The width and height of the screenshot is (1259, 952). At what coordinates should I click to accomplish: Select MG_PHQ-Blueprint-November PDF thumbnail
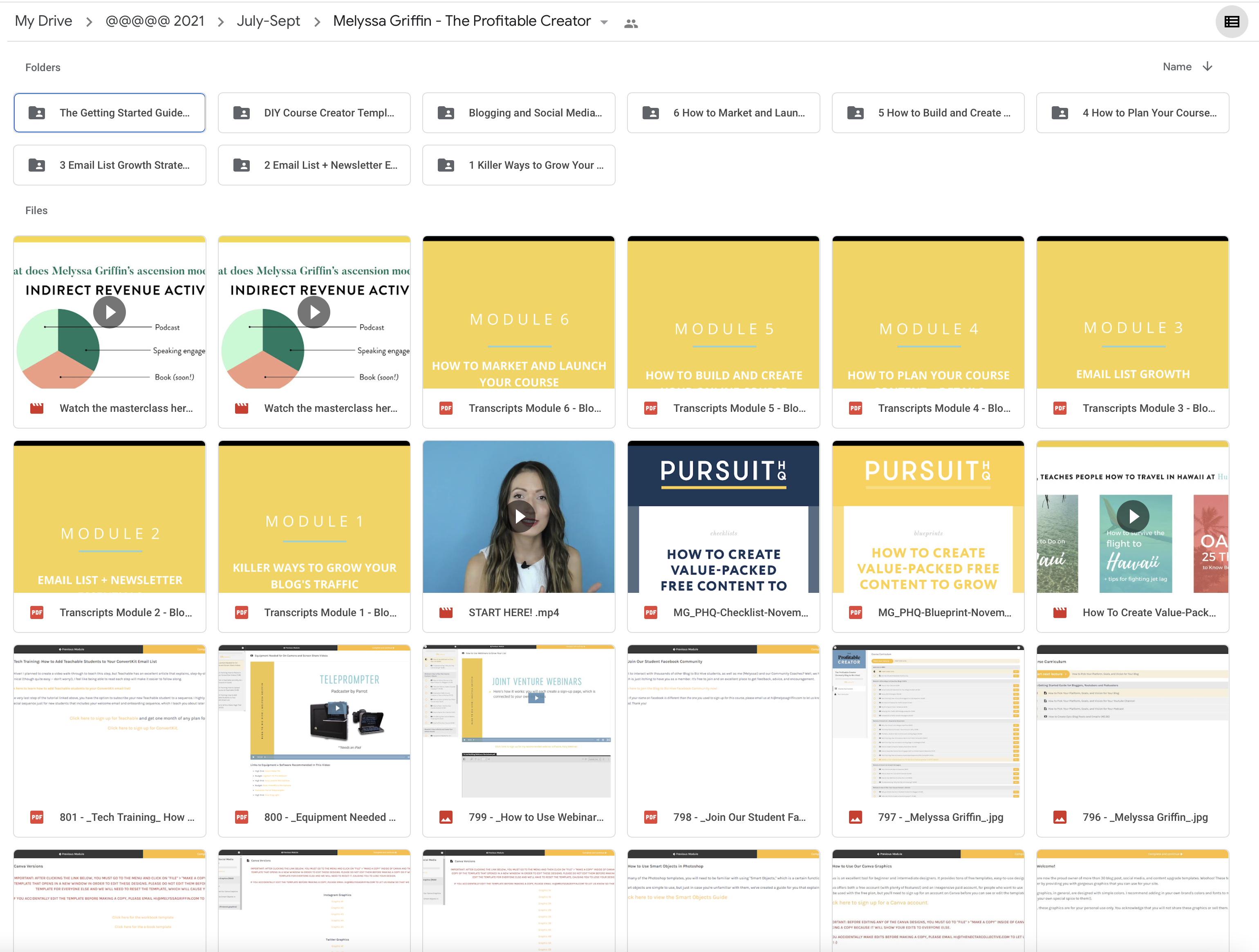[928, 517]
